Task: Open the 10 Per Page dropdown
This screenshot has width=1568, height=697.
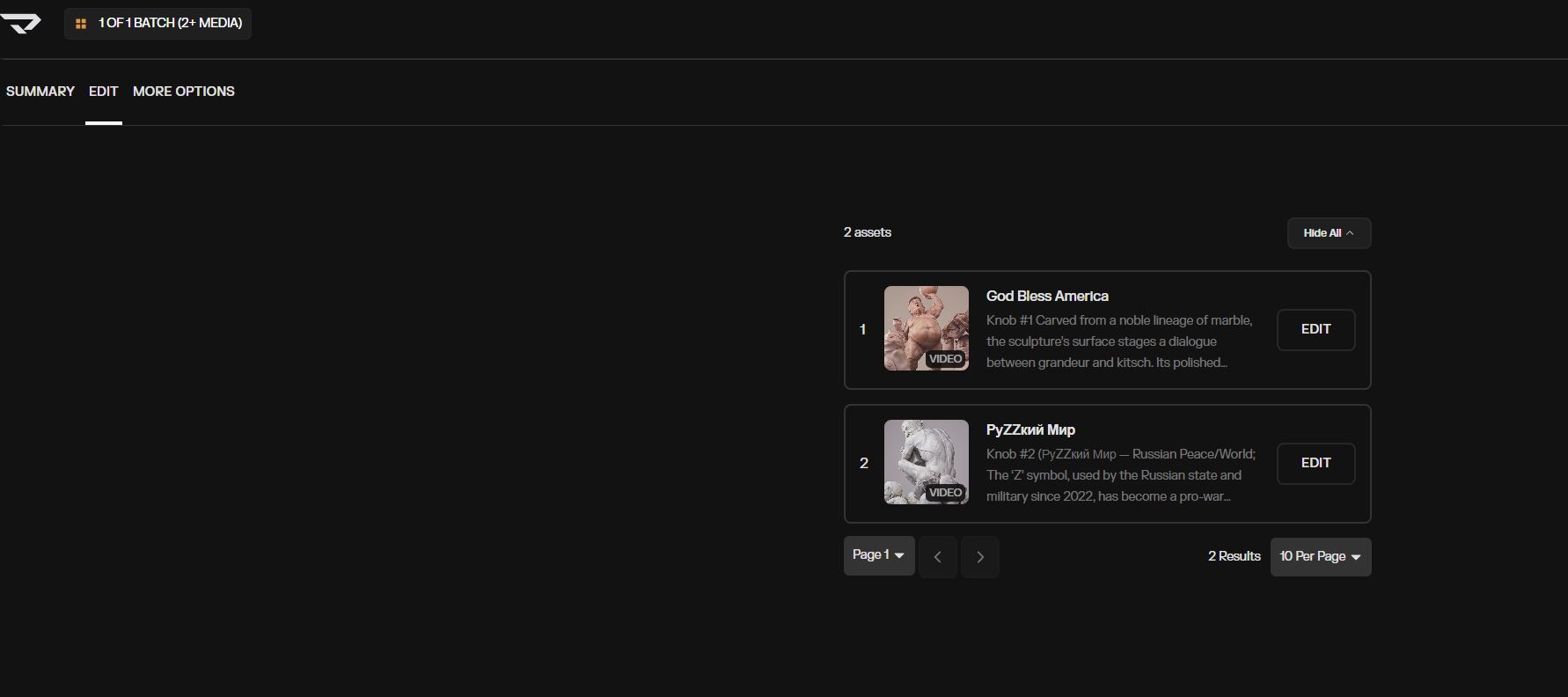Action: pyautogui.click(x=1320, y=557)
